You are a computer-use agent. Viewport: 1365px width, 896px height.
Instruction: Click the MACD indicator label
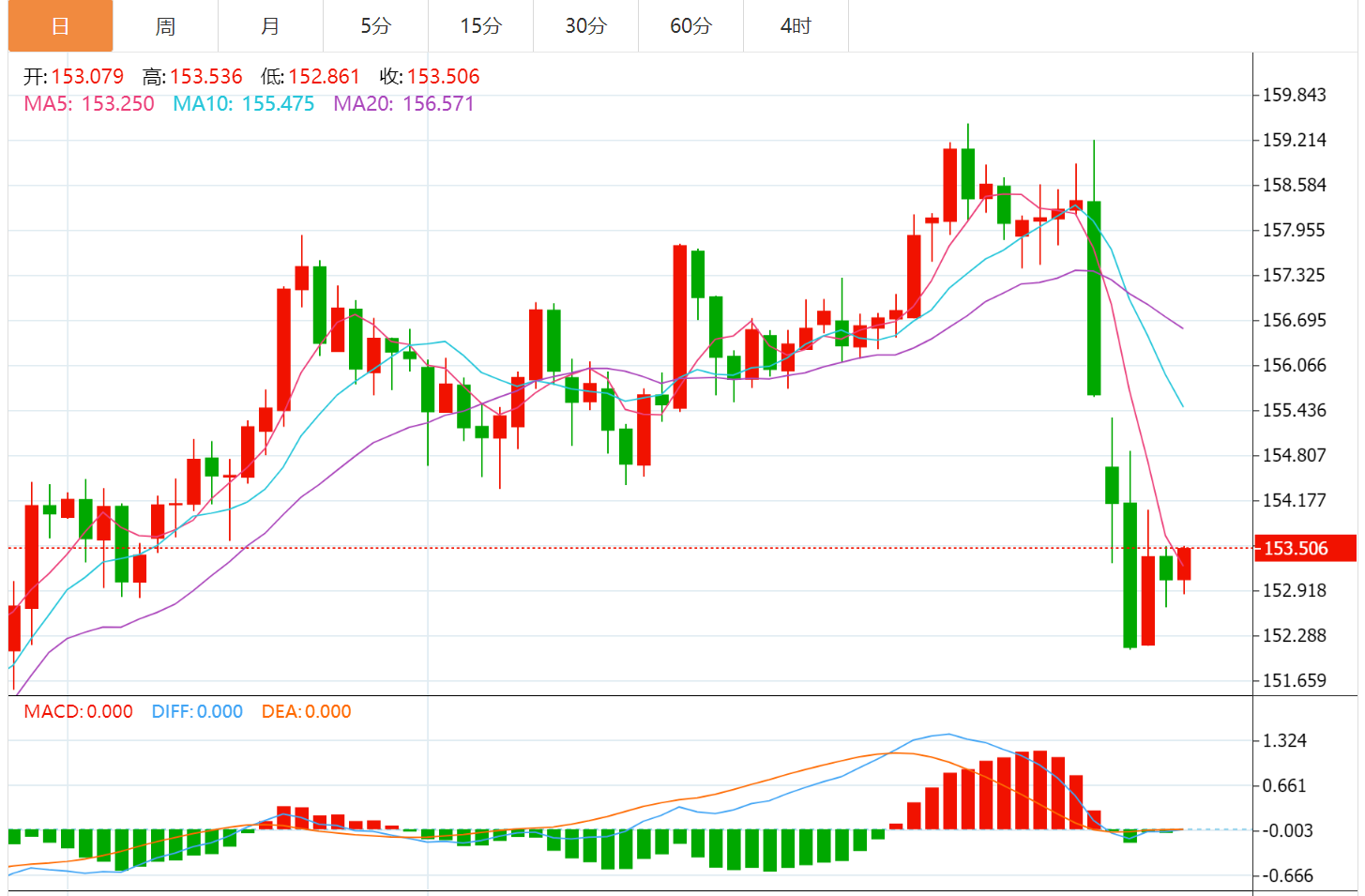point(78,711)
